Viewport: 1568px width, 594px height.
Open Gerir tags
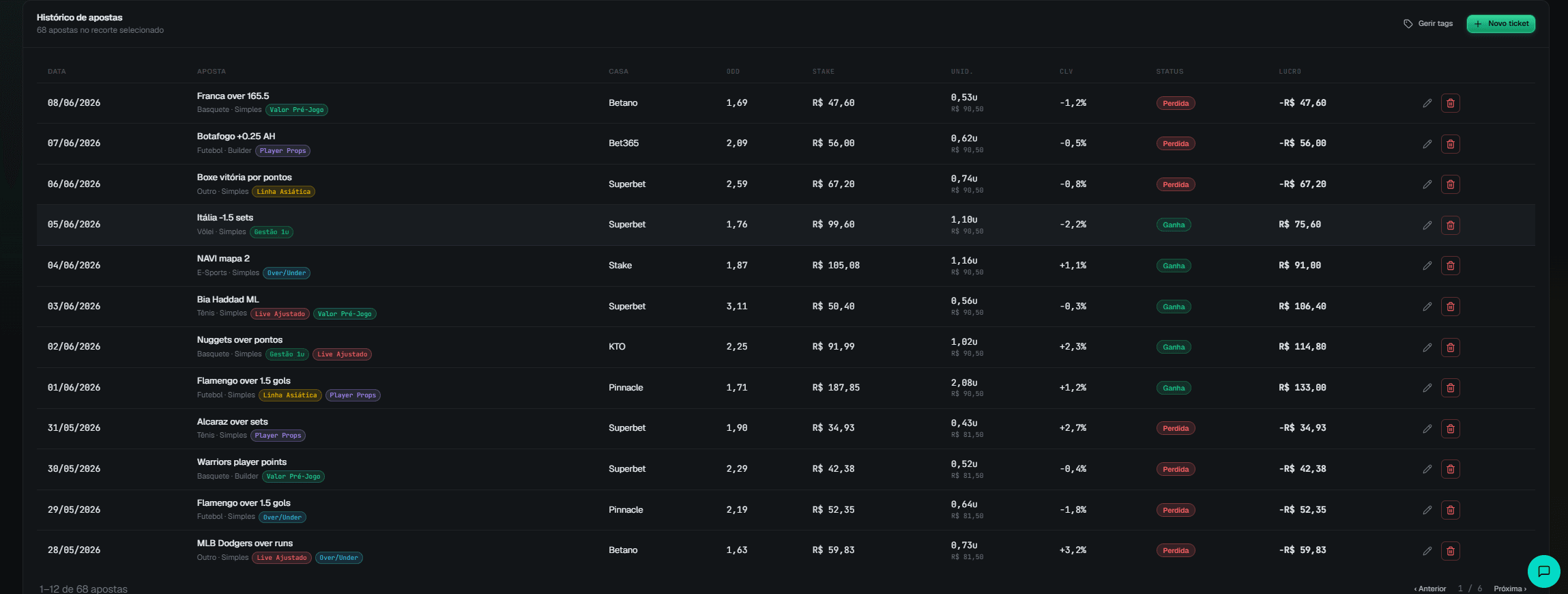click(x=1428, y=23)
